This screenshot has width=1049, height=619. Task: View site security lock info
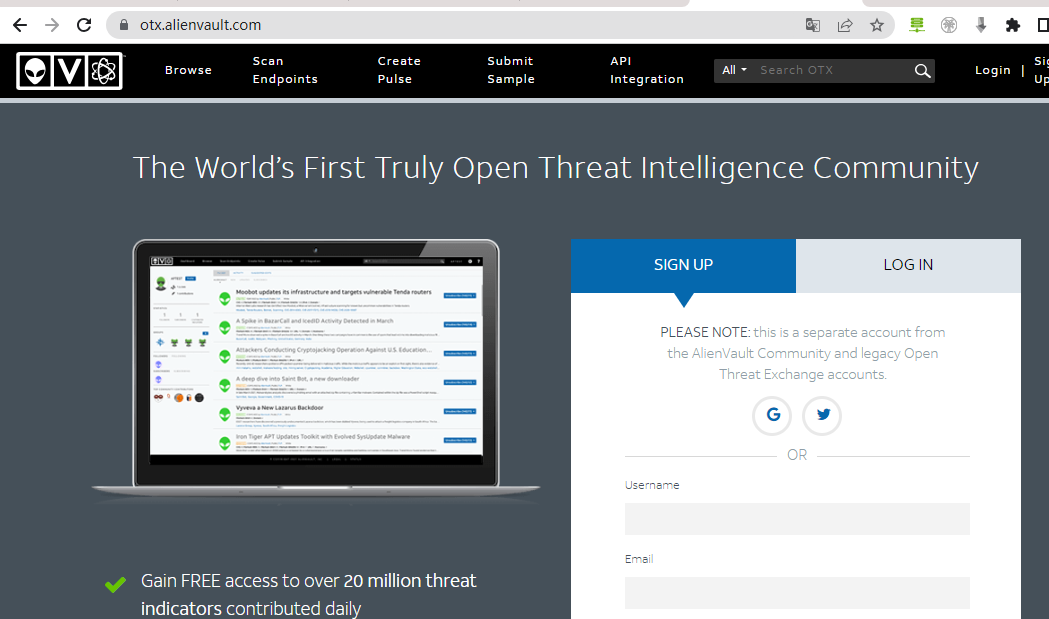[123, 25]
